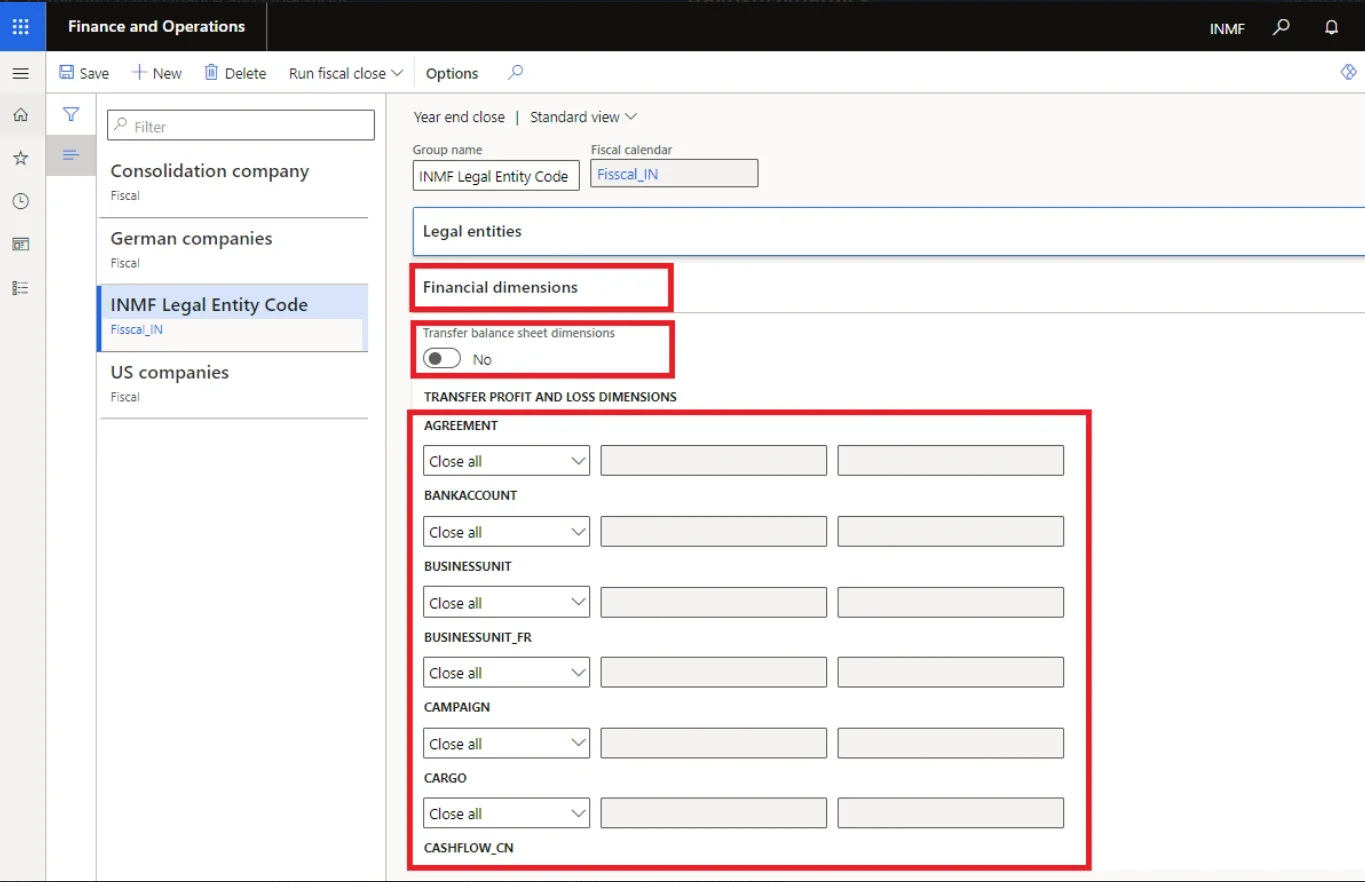The image size is (1365, 882).
Task: Open AGREEMENT Close all dropdown
Action: pyautogui.click(x=506, y=461)
